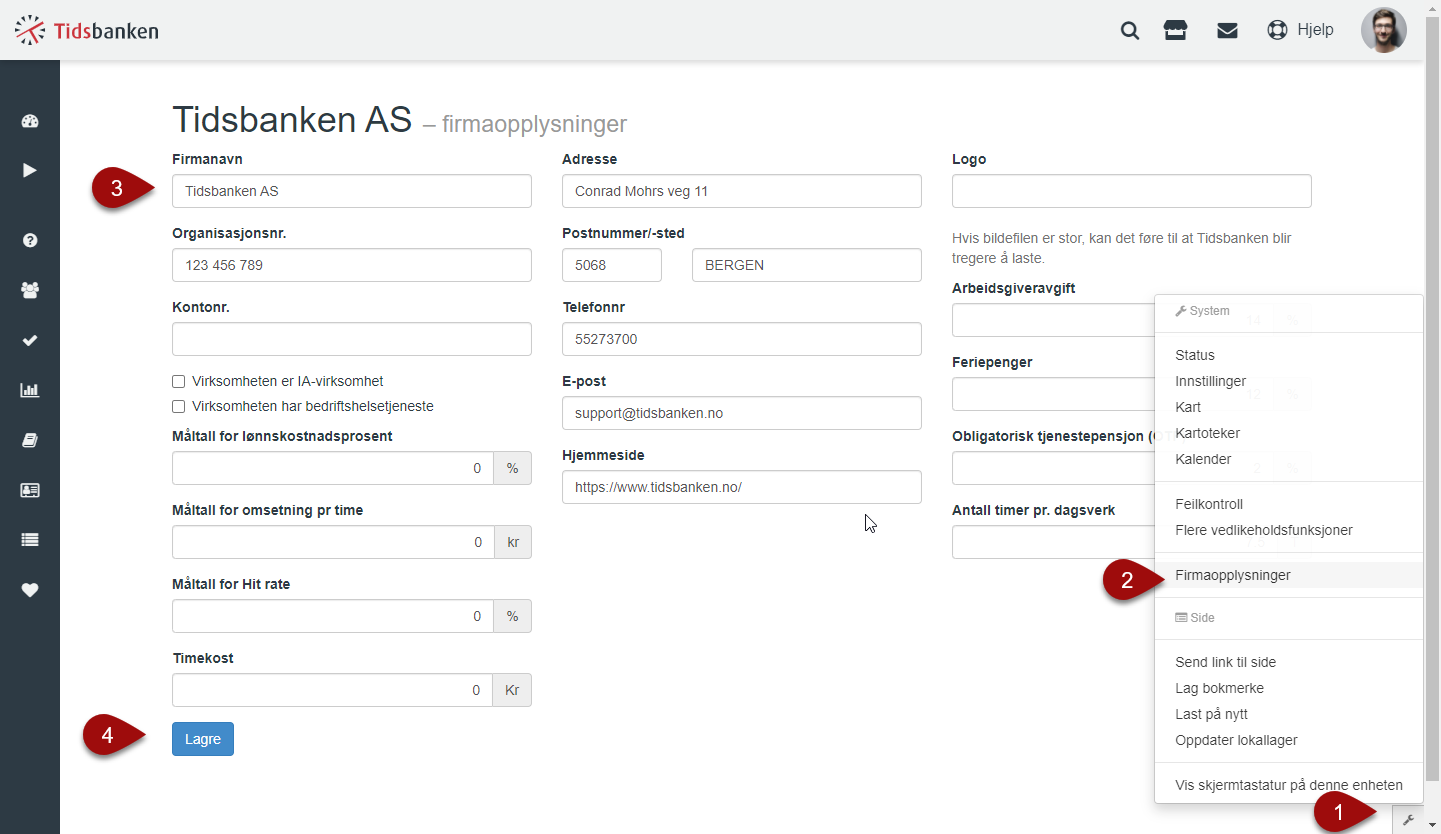Screen dimensions: 1441x834
Task: Click the wrench system menu button
Action: coord(1408,820)
